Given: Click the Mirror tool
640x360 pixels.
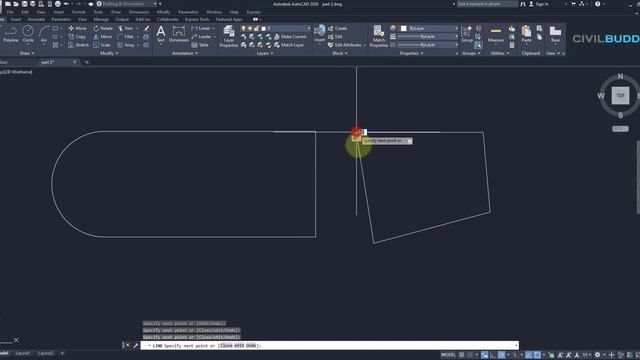Looking at the screenshot, I should point(102,37).
